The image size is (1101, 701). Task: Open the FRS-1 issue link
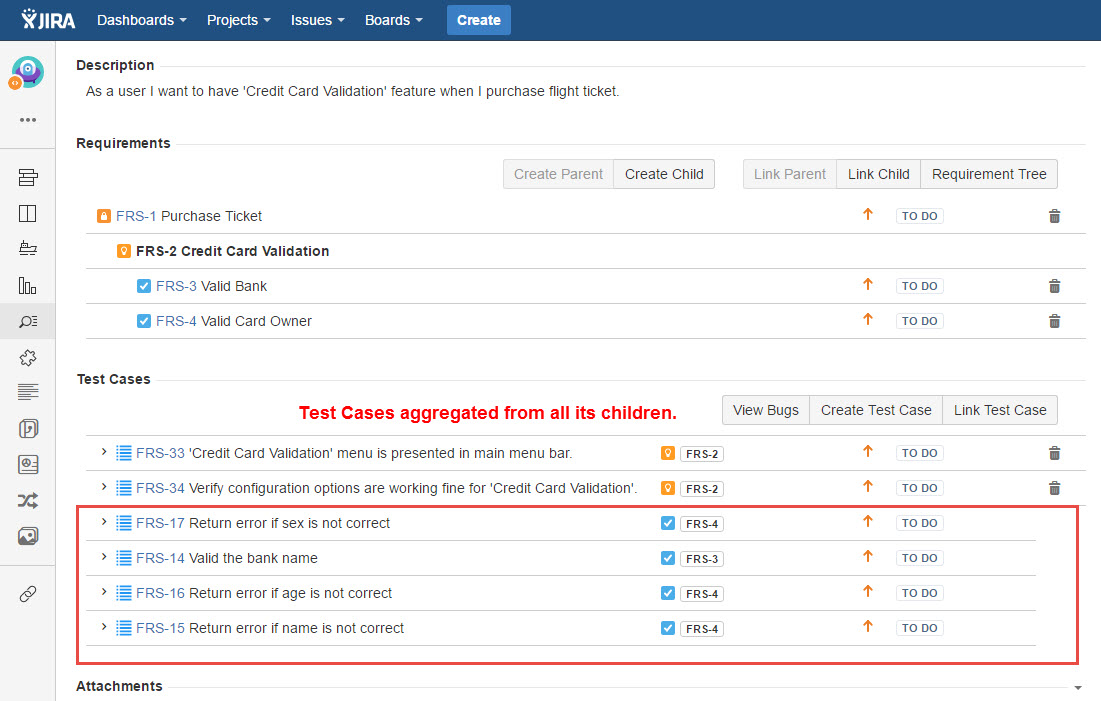pos(136,216)
